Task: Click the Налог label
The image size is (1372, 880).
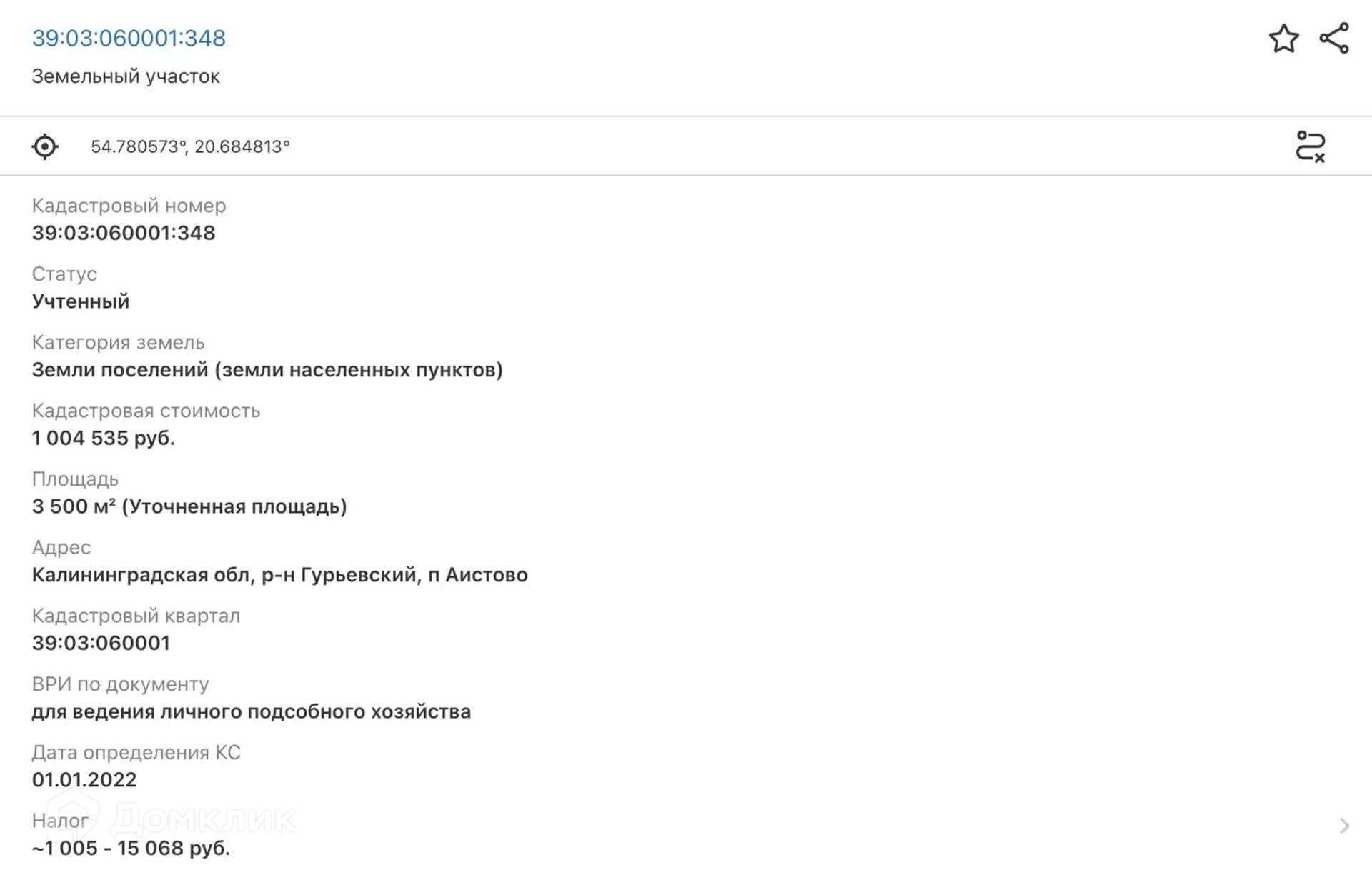Action: pyautogui.click(x=60, y=821)
